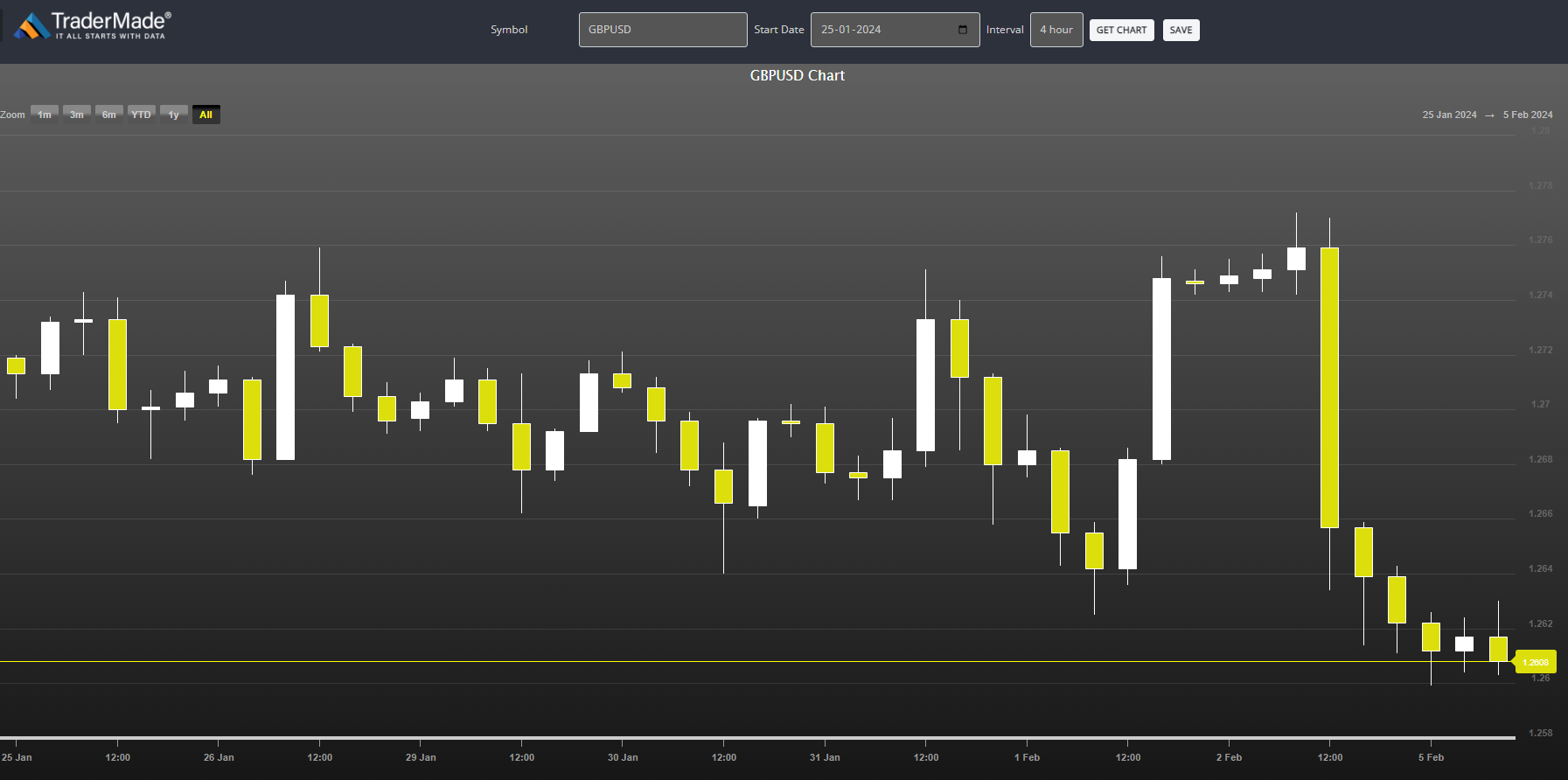Select the 3m zoom range button
The image size is (1568, 780).
[77, 115]
